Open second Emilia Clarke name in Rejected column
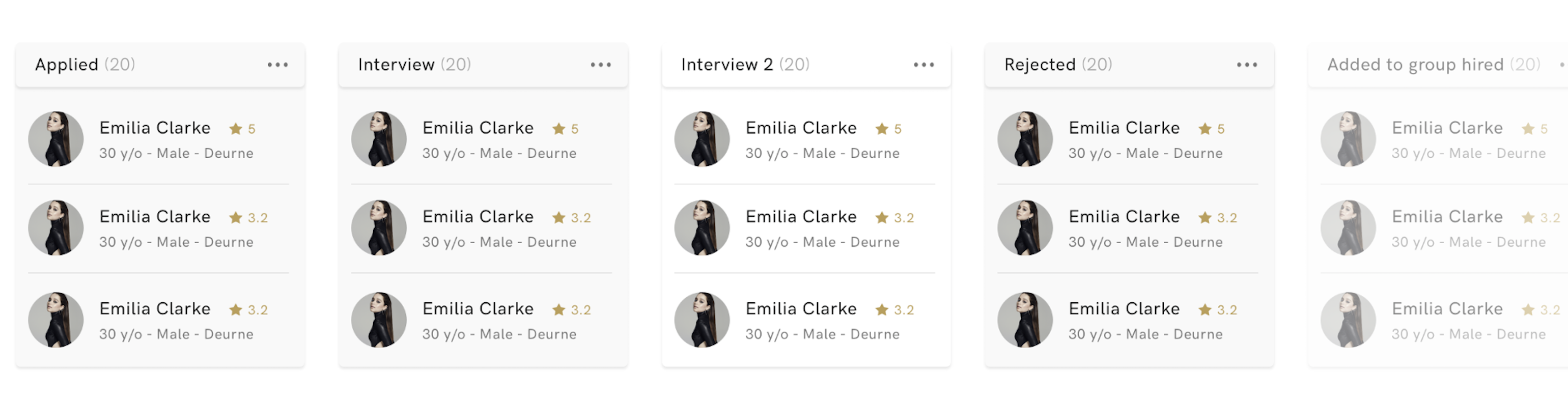The height and width of the screenshot is (400, 1568). point(1124,217)
